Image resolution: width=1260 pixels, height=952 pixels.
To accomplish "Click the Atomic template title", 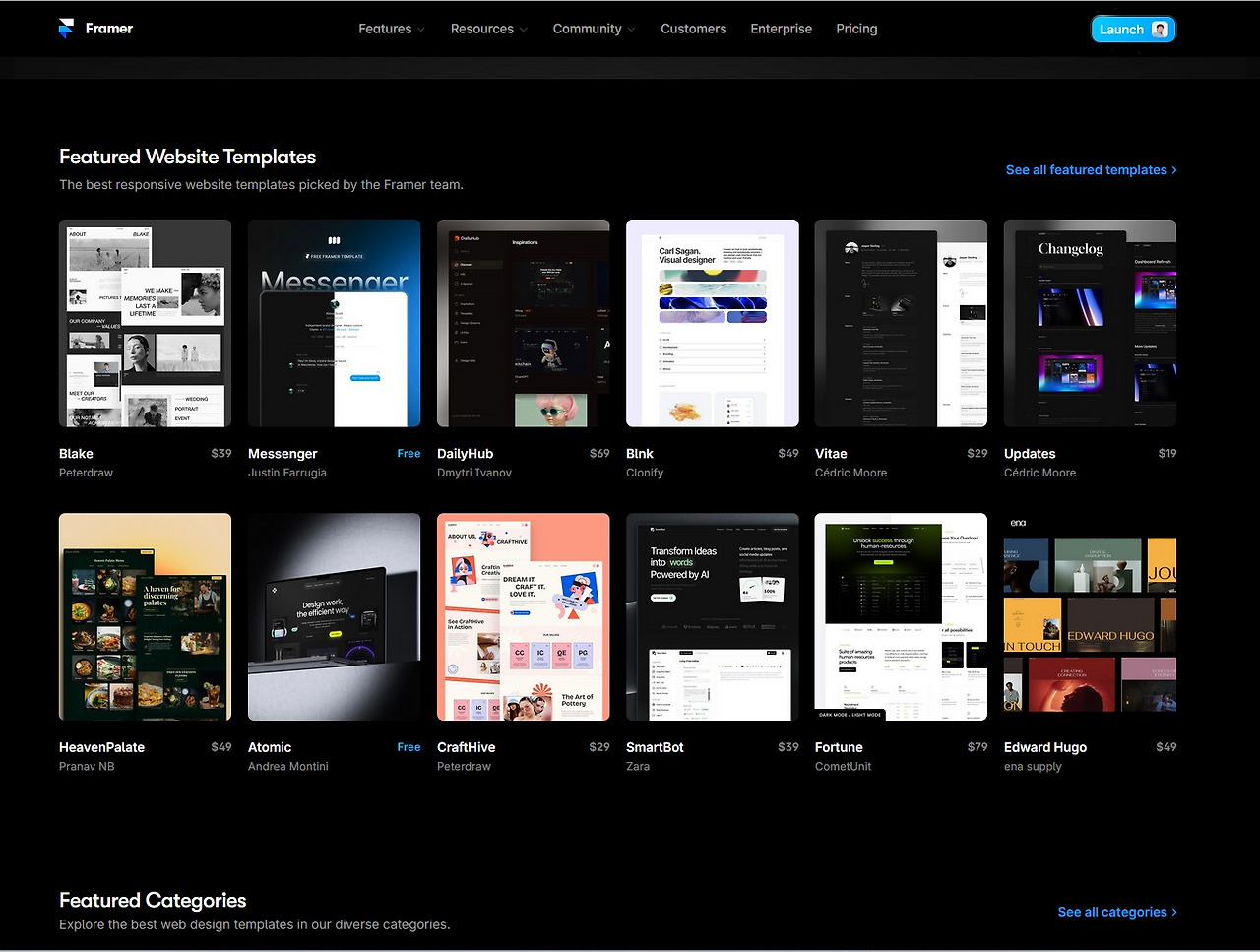I will [270, 747].
